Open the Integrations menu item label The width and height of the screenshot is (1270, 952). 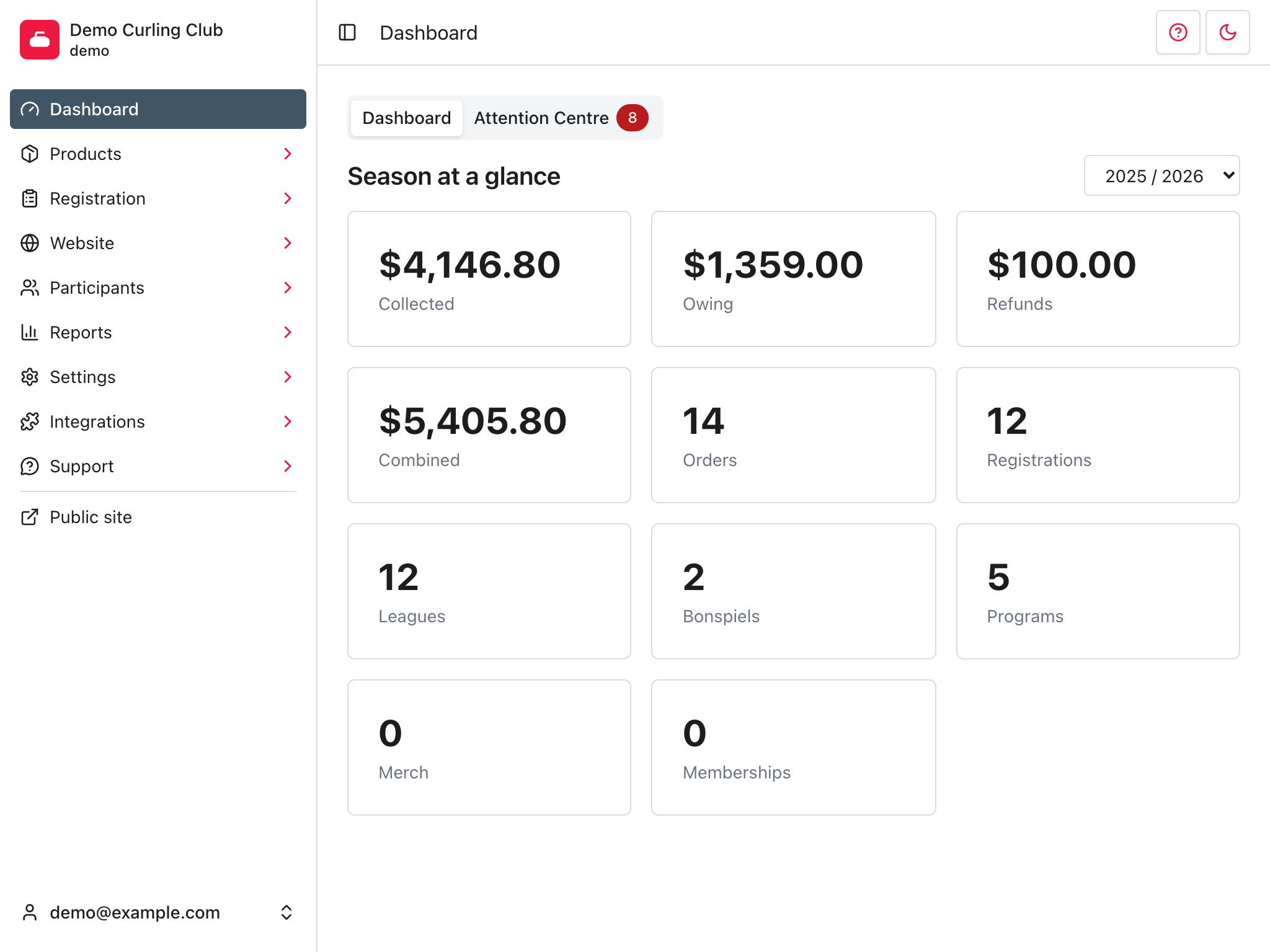(x=97, y=421)
